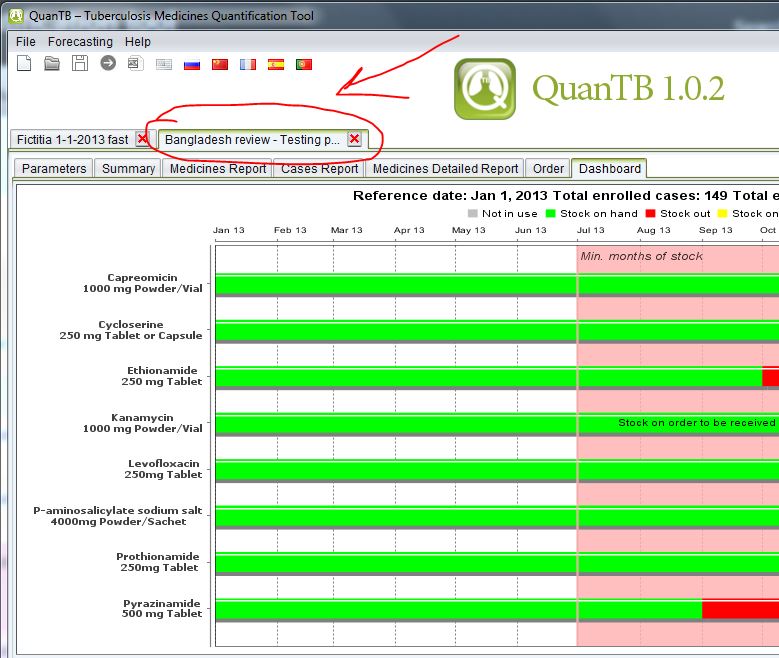Click the Jun 13 axis label
779x658 pixels.
[x=531, y=230]
